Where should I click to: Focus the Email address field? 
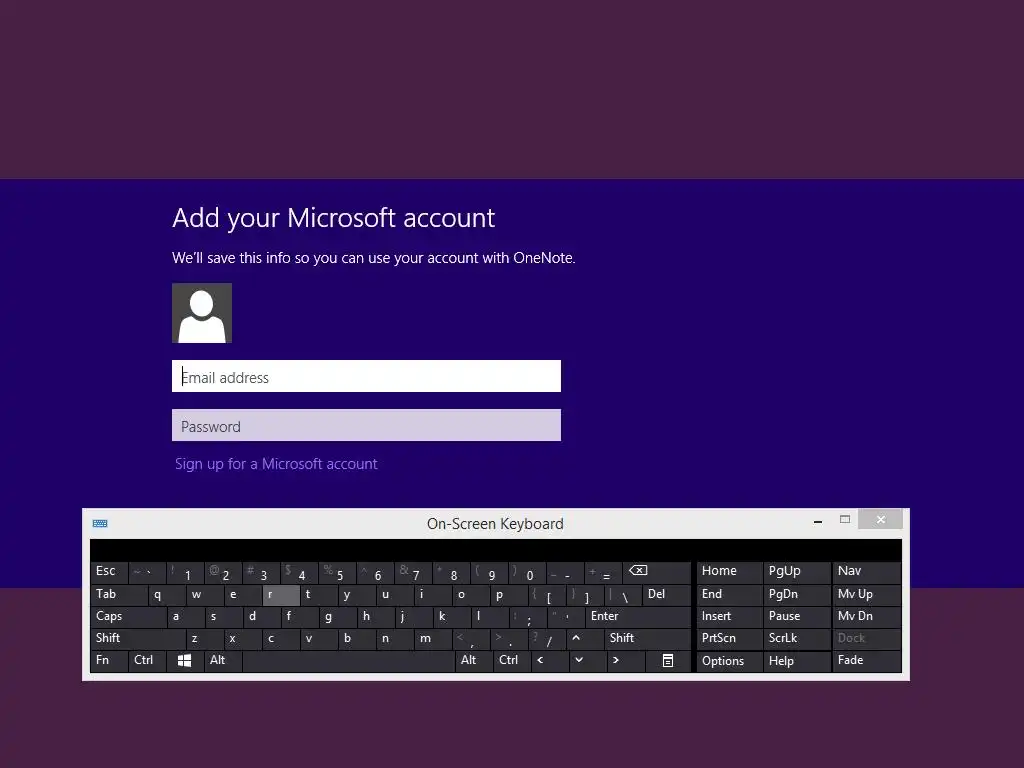pyautogui.click(x=366, y=376)
